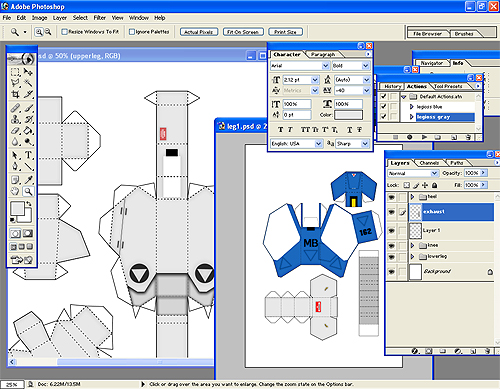Select the Brush tool
The image size is (500, 389).
point(28,108)
